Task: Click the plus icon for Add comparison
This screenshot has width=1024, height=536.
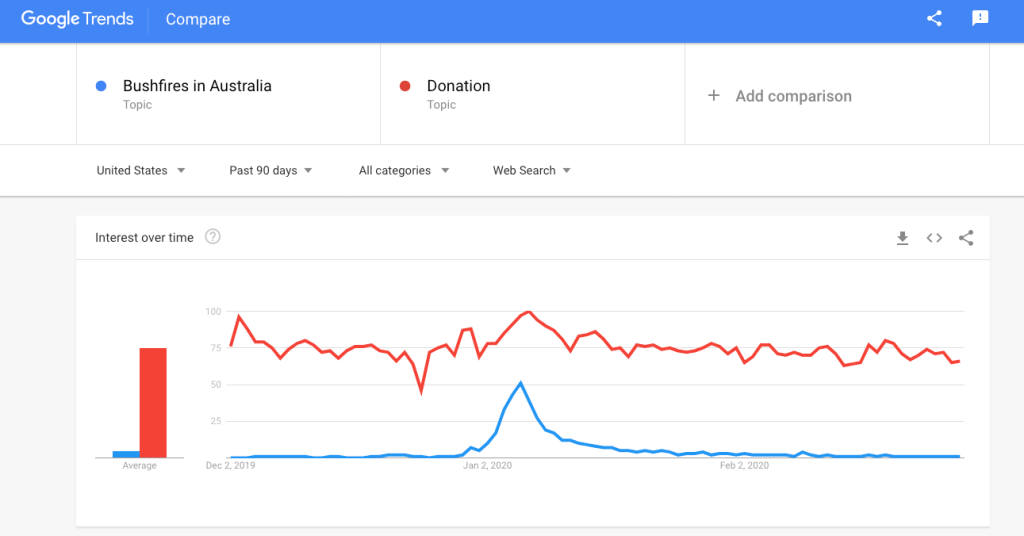Action: pos(714,96)
